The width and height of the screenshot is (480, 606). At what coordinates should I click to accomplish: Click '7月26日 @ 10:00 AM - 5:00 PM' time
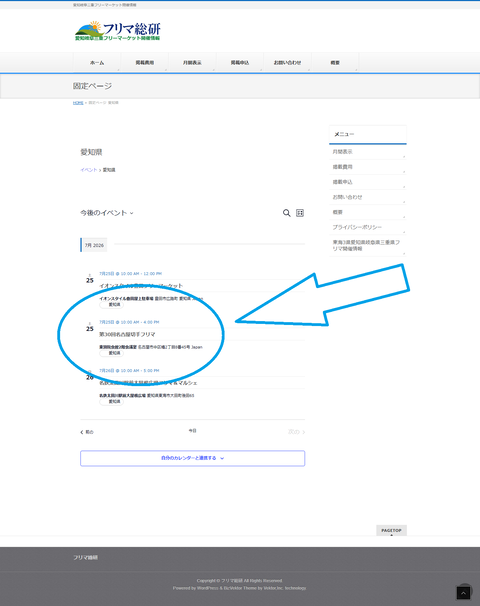[129, 371]
